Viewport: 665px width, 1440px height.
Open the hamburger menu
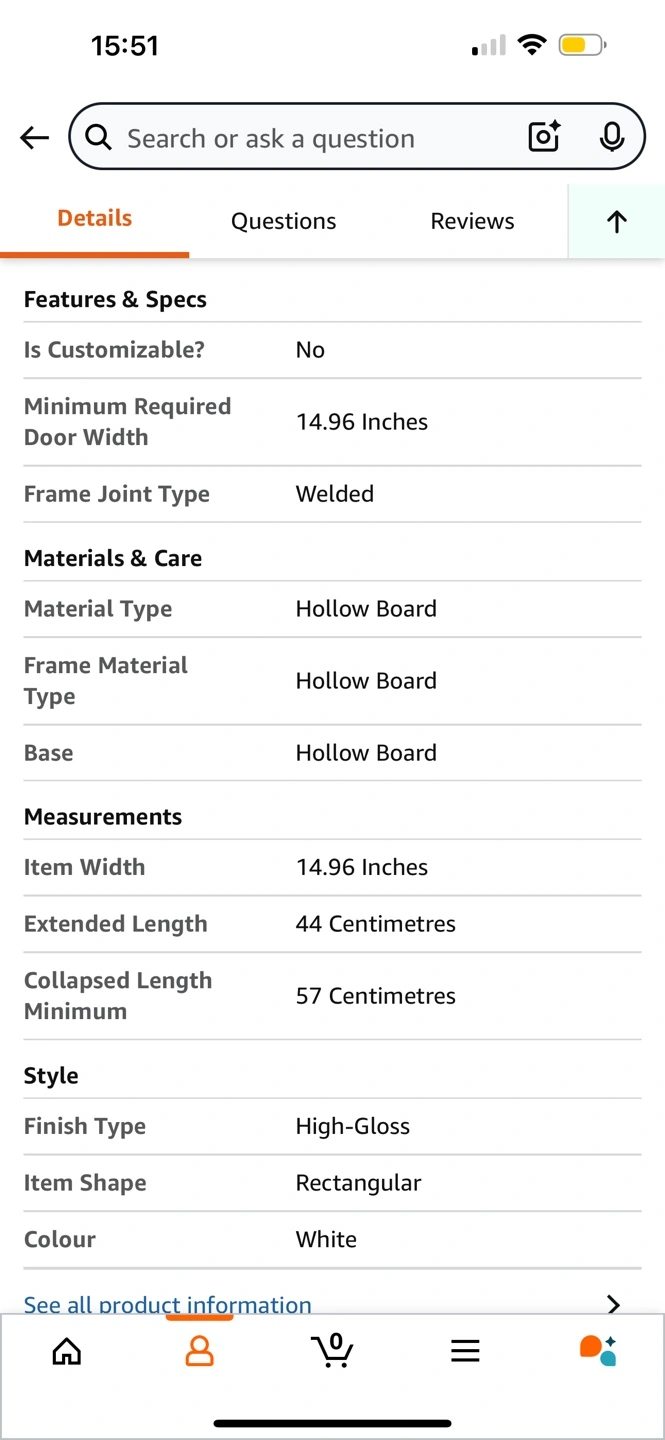point(465,1352)
